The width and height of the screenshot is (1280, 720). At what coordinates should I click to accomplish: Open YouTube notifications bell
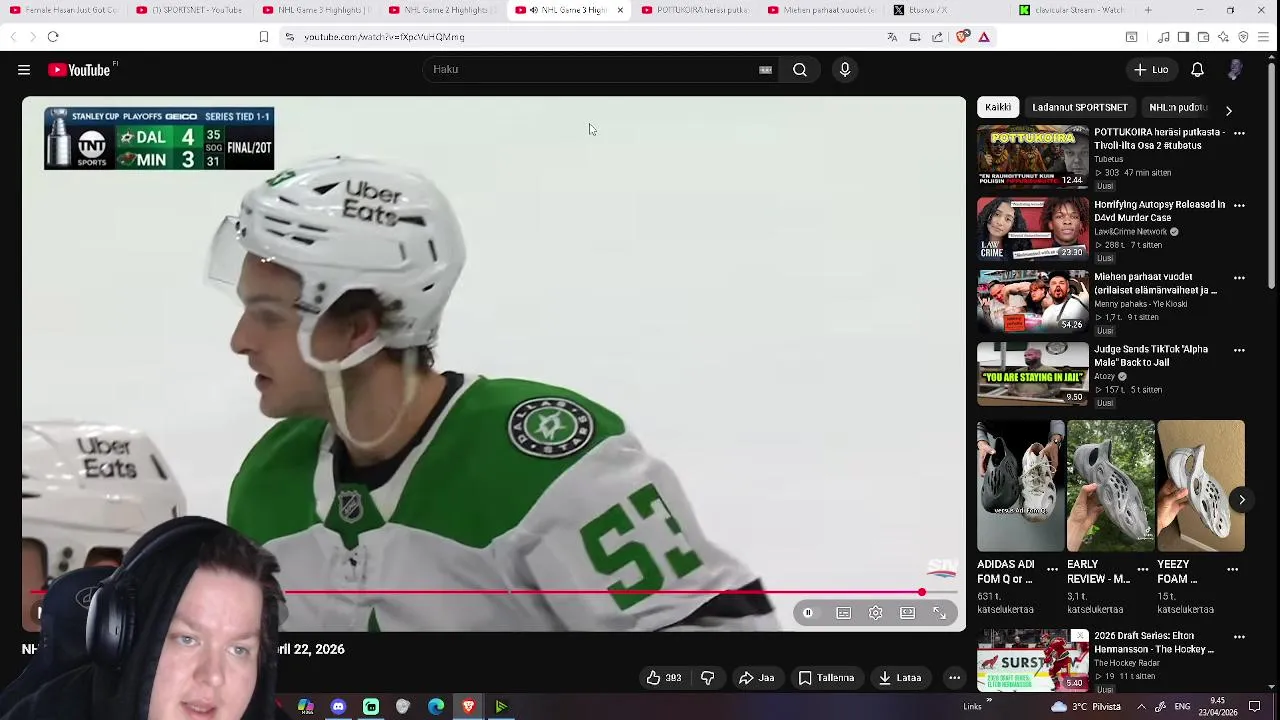tap(1197, 70)
